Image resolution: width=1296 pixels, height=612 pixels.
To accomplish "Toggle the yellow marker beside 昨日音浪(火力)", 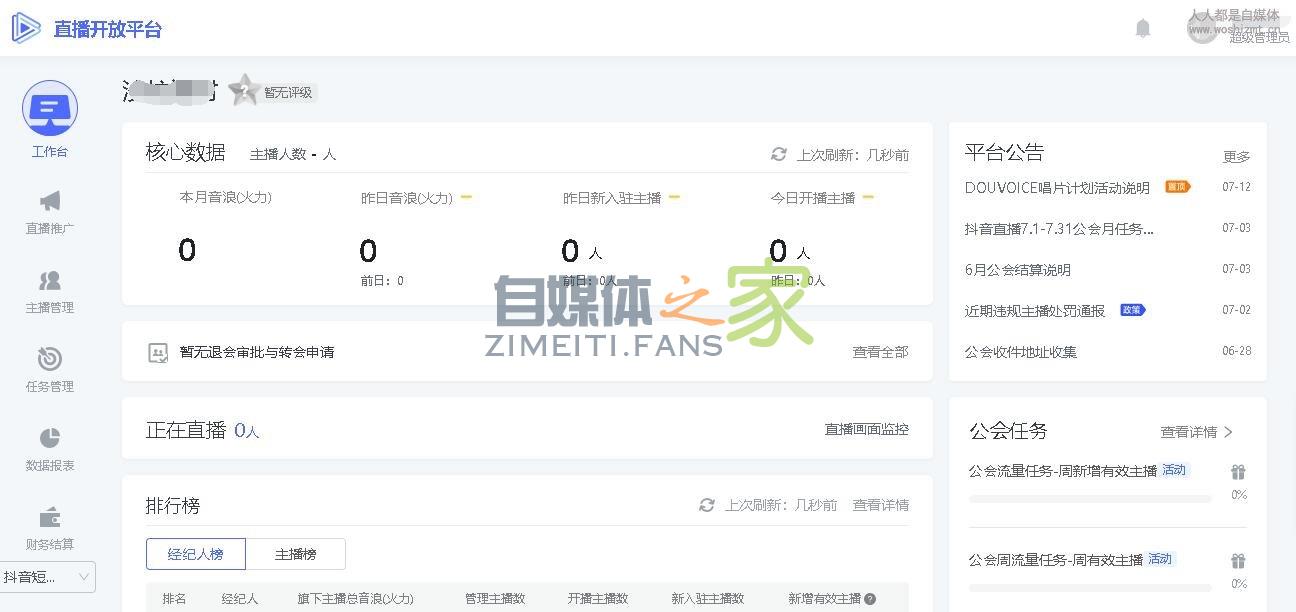I will pos(466,198).
